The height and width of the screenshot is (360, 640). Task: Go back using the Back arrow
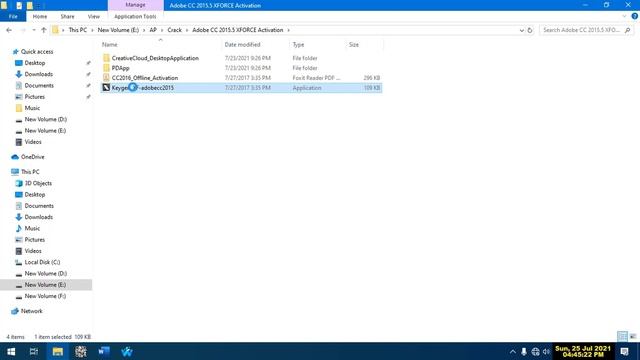coord(9,30)
